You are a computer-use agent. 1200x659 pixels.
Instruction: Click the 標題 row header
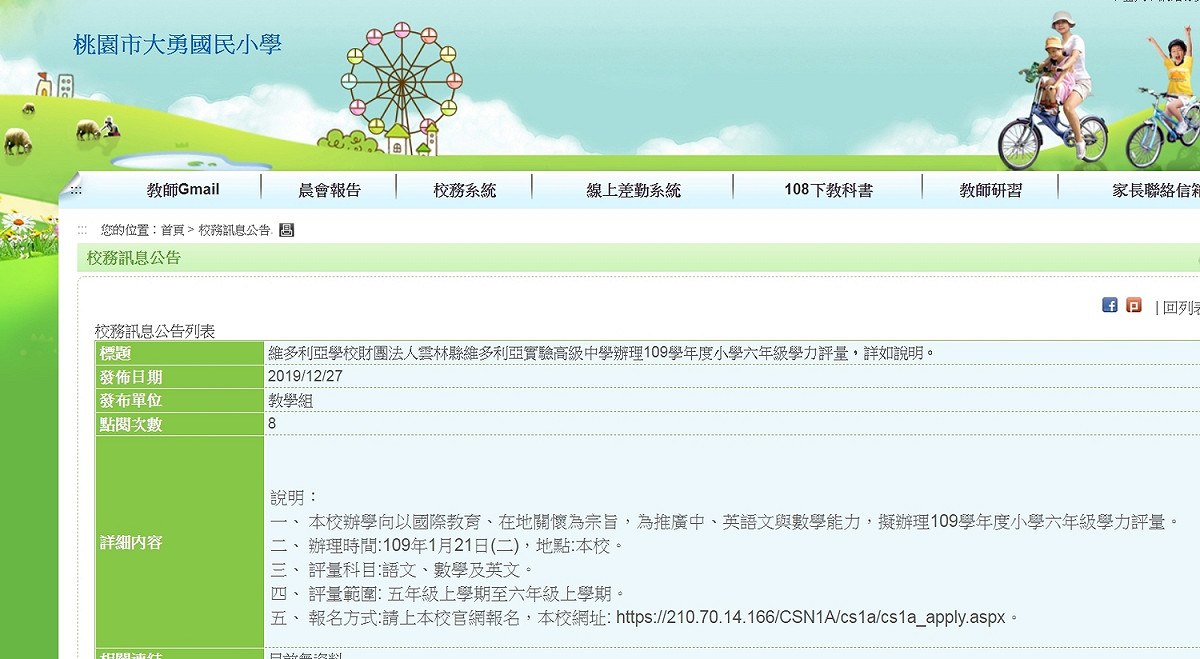[180, 353]
